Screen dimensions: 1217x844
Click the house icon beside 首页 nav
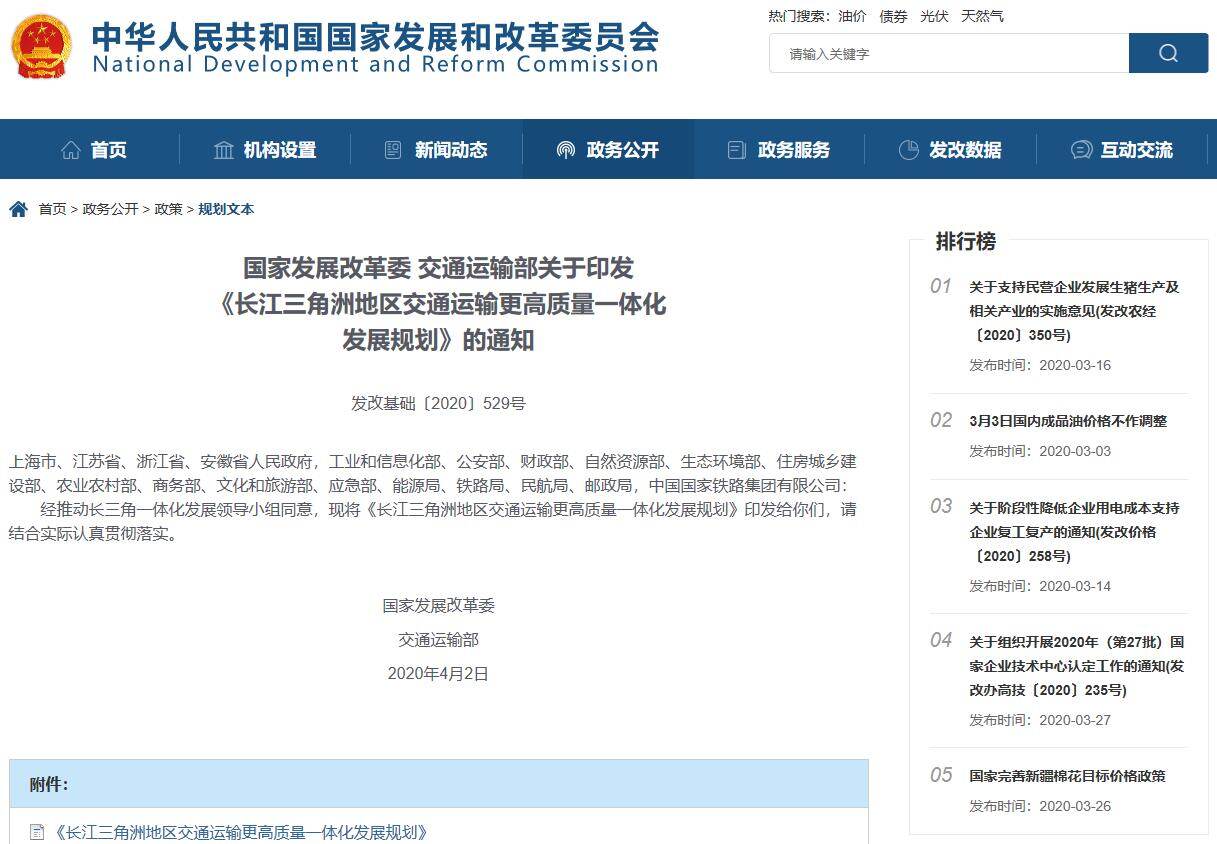[71, 150]
